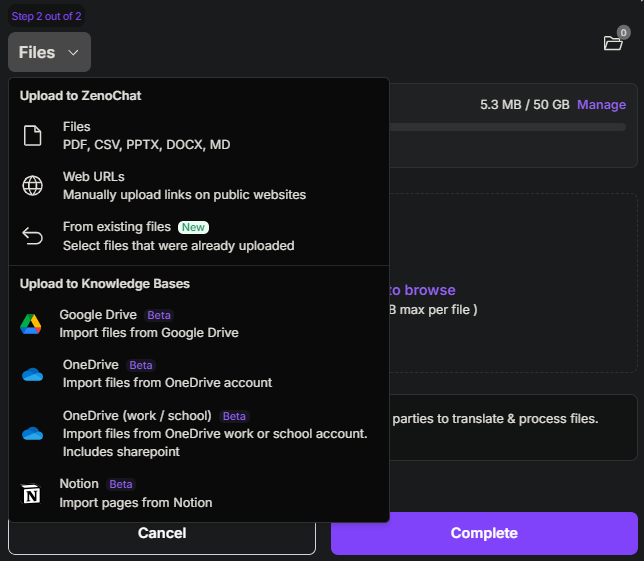Screen dimensions: 644x561
Task: Select From existing files option
Action: [x=199, y=236]
